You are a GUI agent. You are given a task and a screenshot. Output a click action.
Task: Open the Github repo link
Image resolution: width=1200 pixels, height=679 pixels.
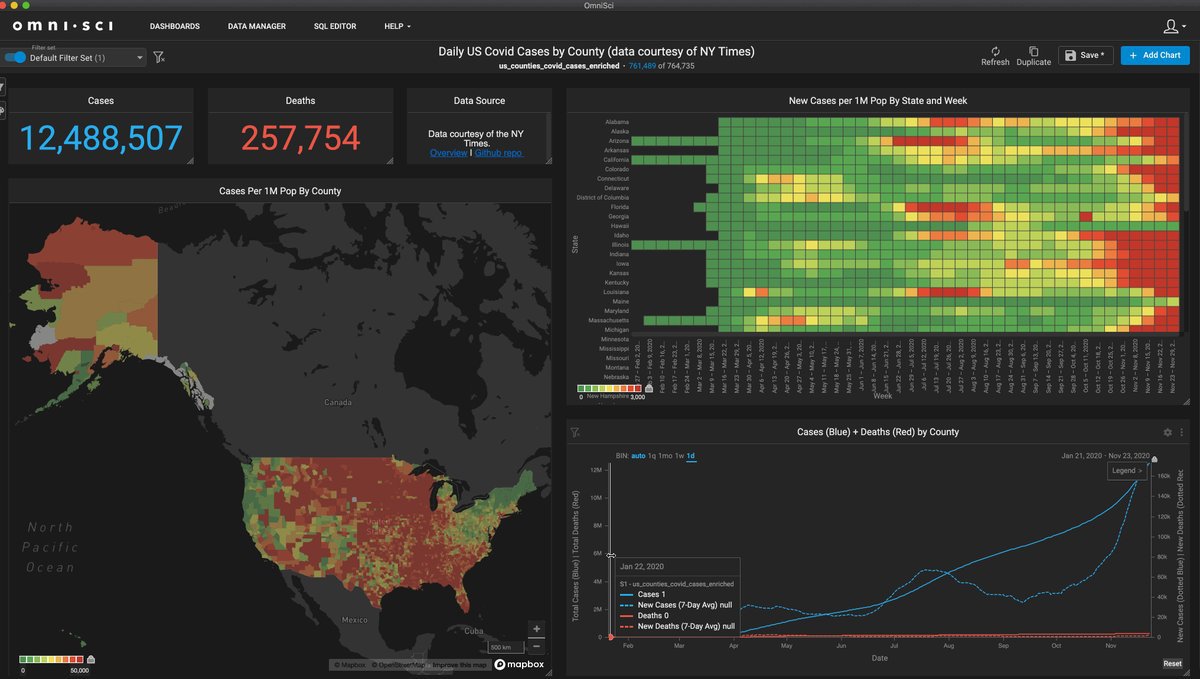tap(498, 153)
